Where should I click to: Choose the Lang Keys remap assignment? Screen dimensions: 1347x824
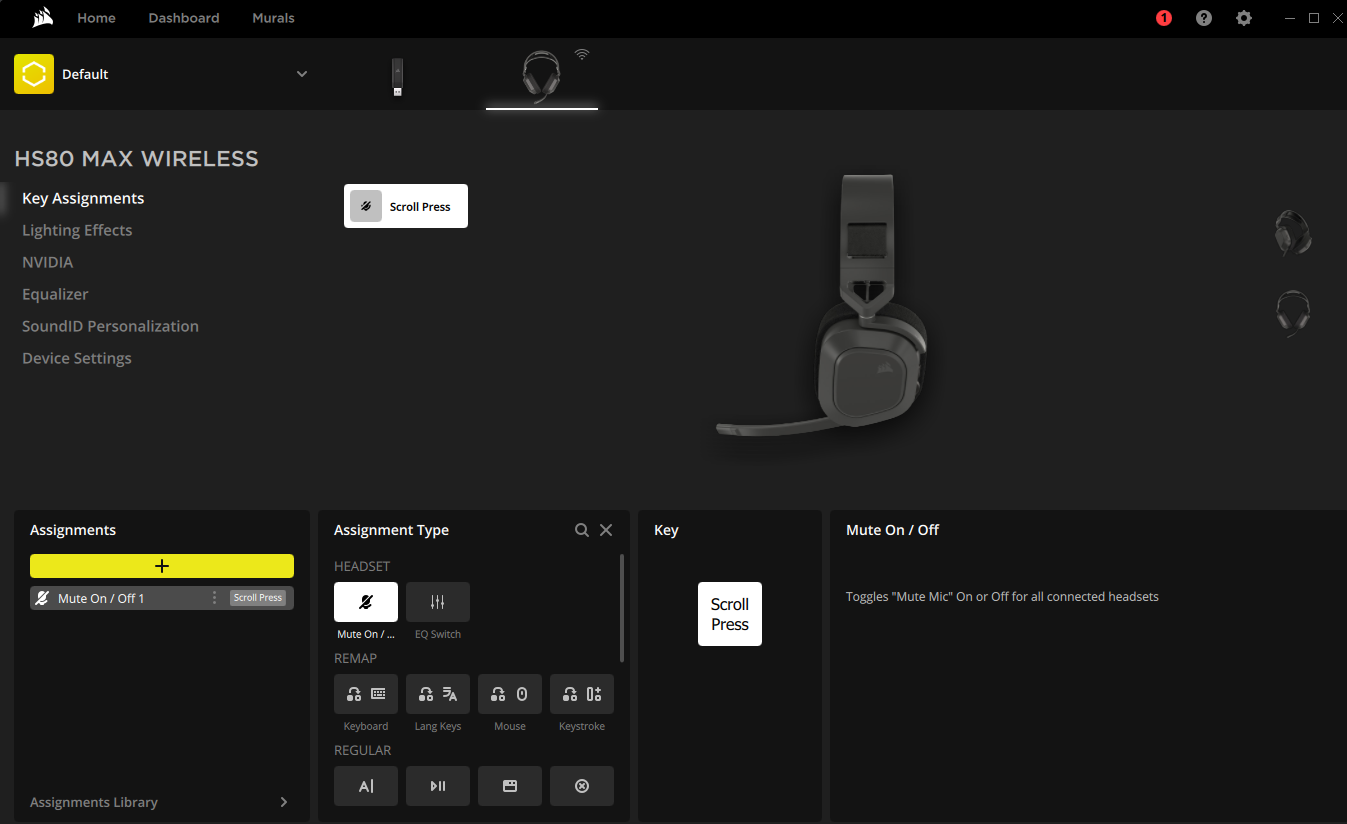pyautogui.click(x=438, y=694)
